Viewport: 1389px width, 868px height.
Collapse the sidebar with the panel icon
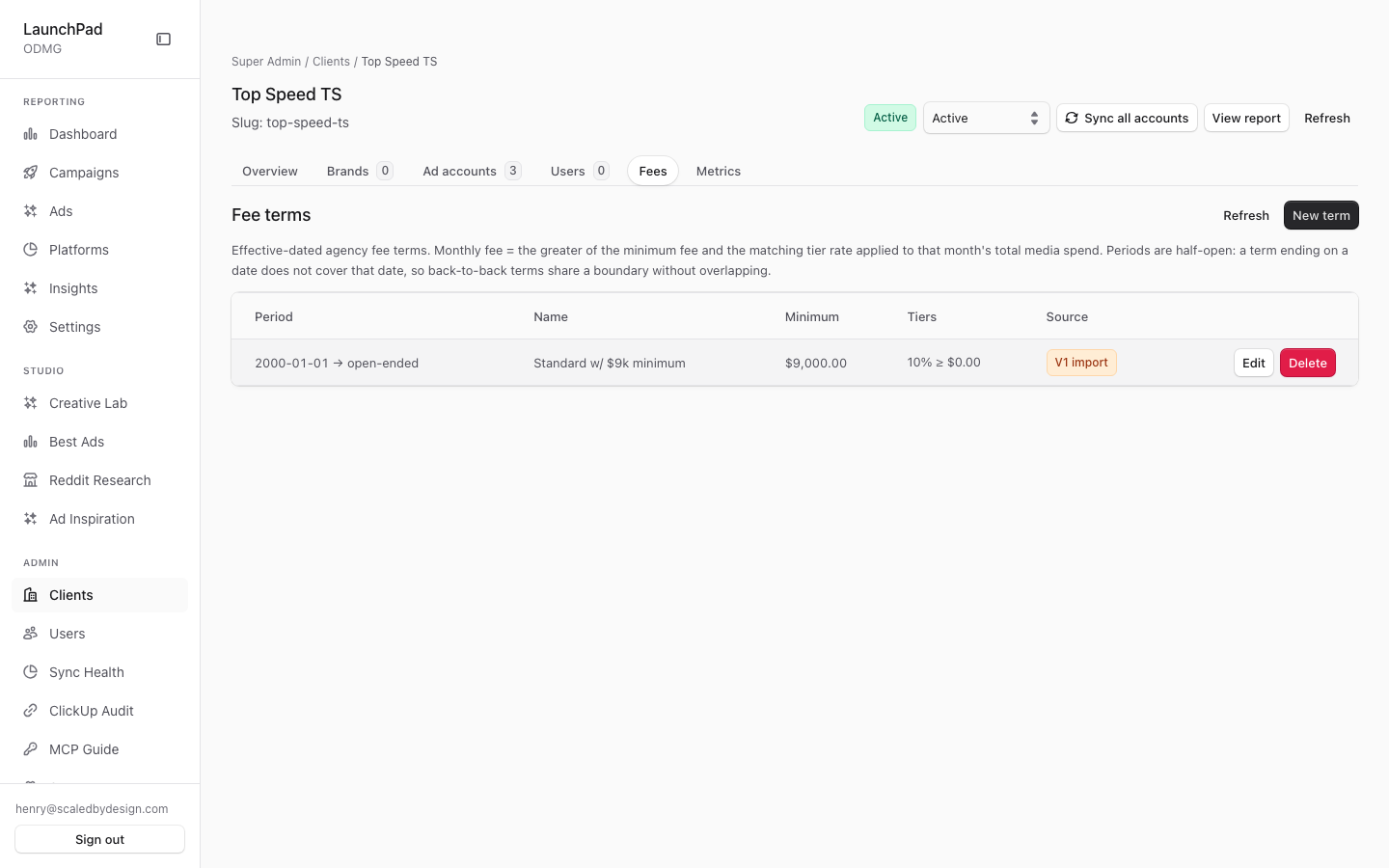164,40
